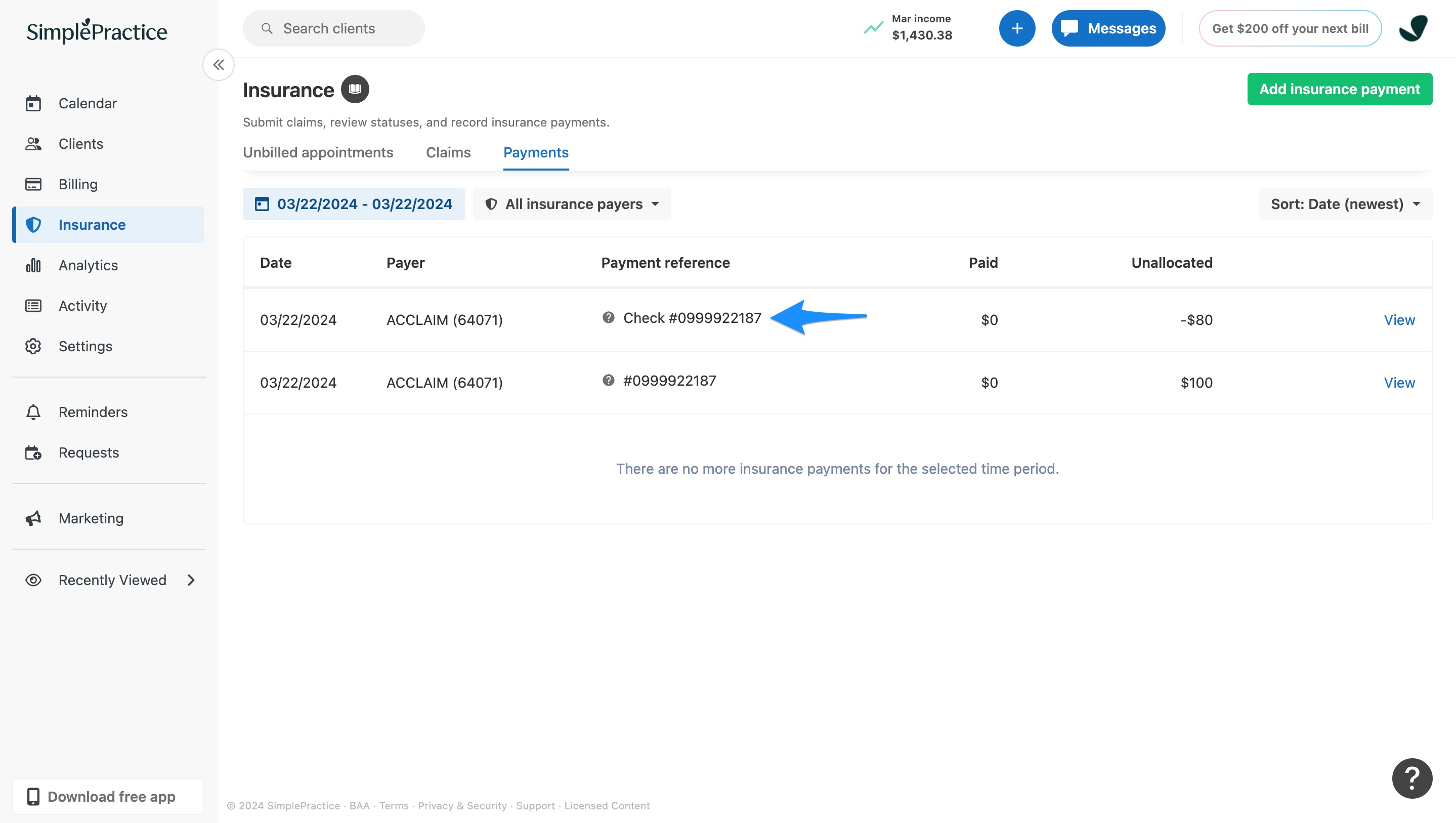Click the Payer column header
Screen dimensions: 1456x823
pyautogui.click(x=405, y=263)
